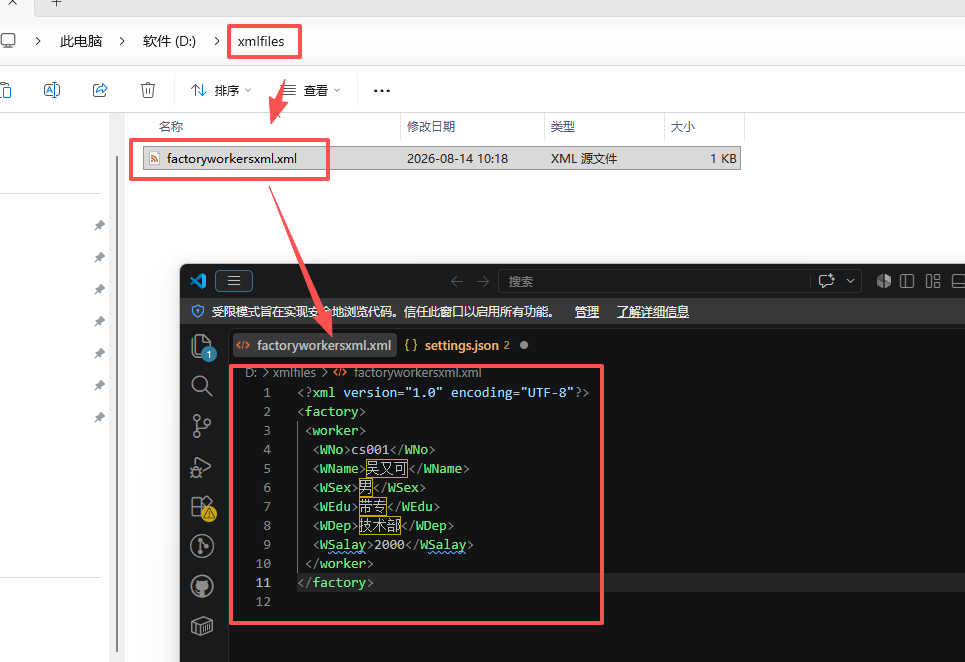Click line number 12 in editor gutter
Image resolution: width=965 pixels, height=662 pixels.
point(263,602)
